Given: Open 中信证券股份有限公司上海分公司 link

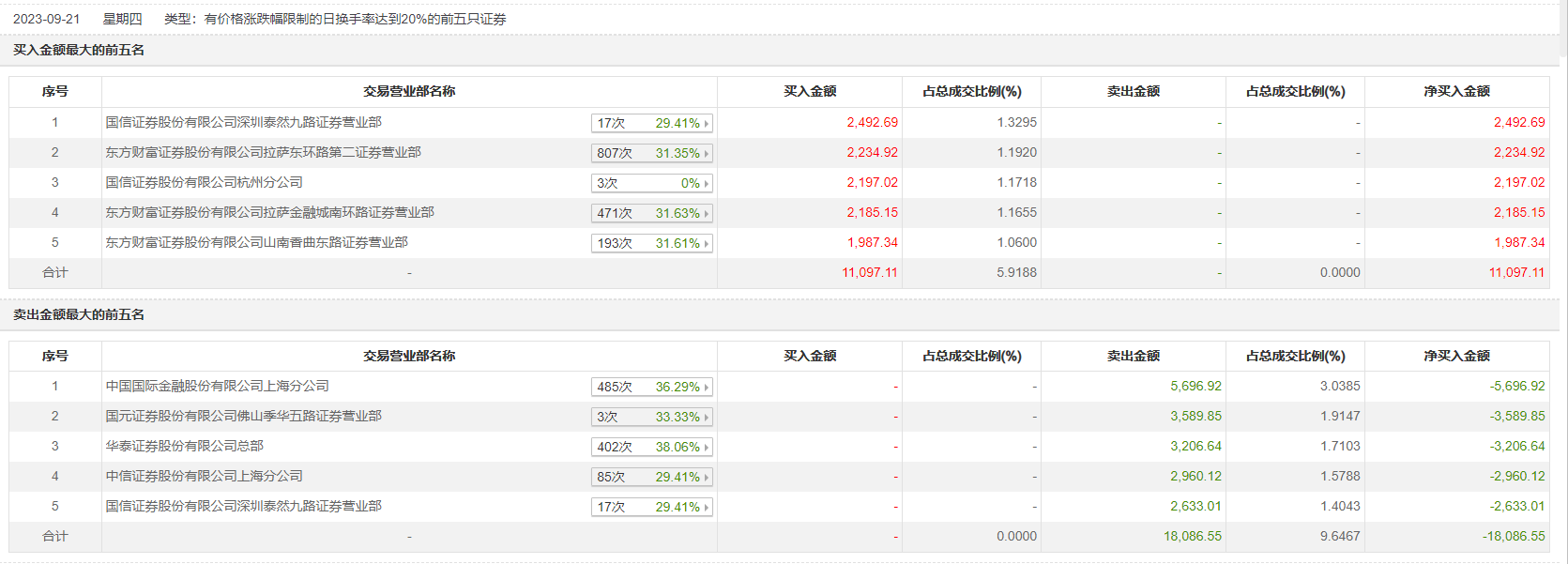Looking at the screenshot, I should coord(204,476).
